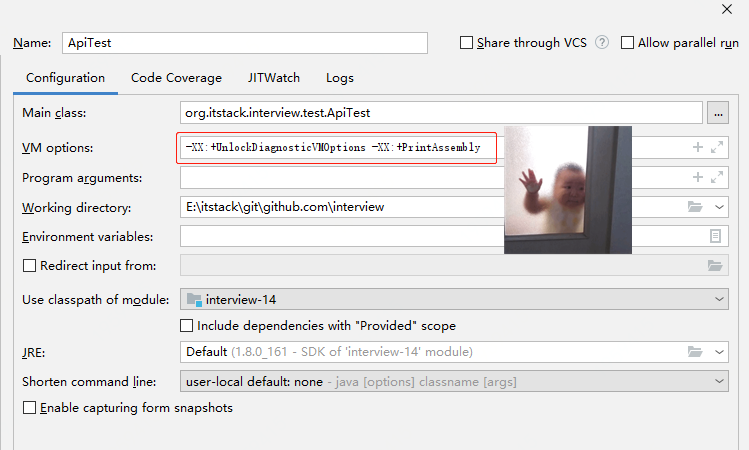Enable the Share through VCS checkbox
Viewport: 749px width, 450px height.
(x=466, y=43)
